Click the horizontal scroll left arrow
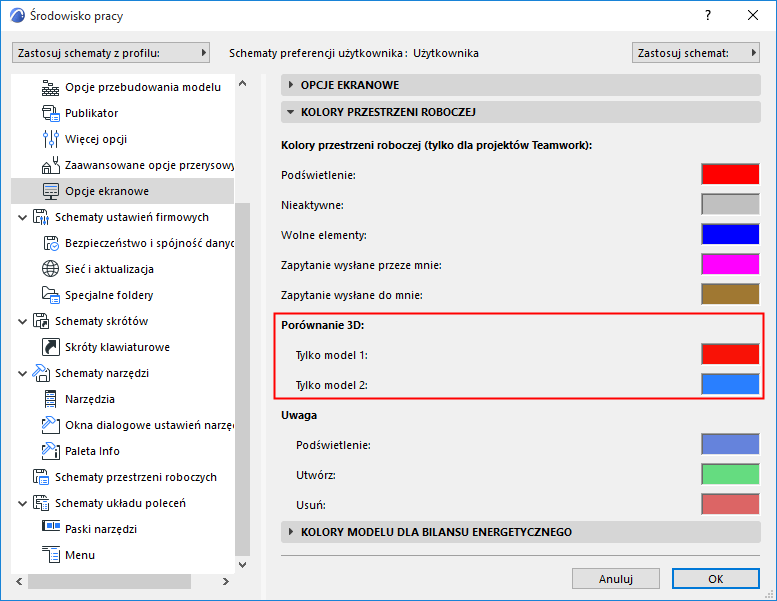The width and height of the screenshot is (777, 601). [x=19, y=581]
